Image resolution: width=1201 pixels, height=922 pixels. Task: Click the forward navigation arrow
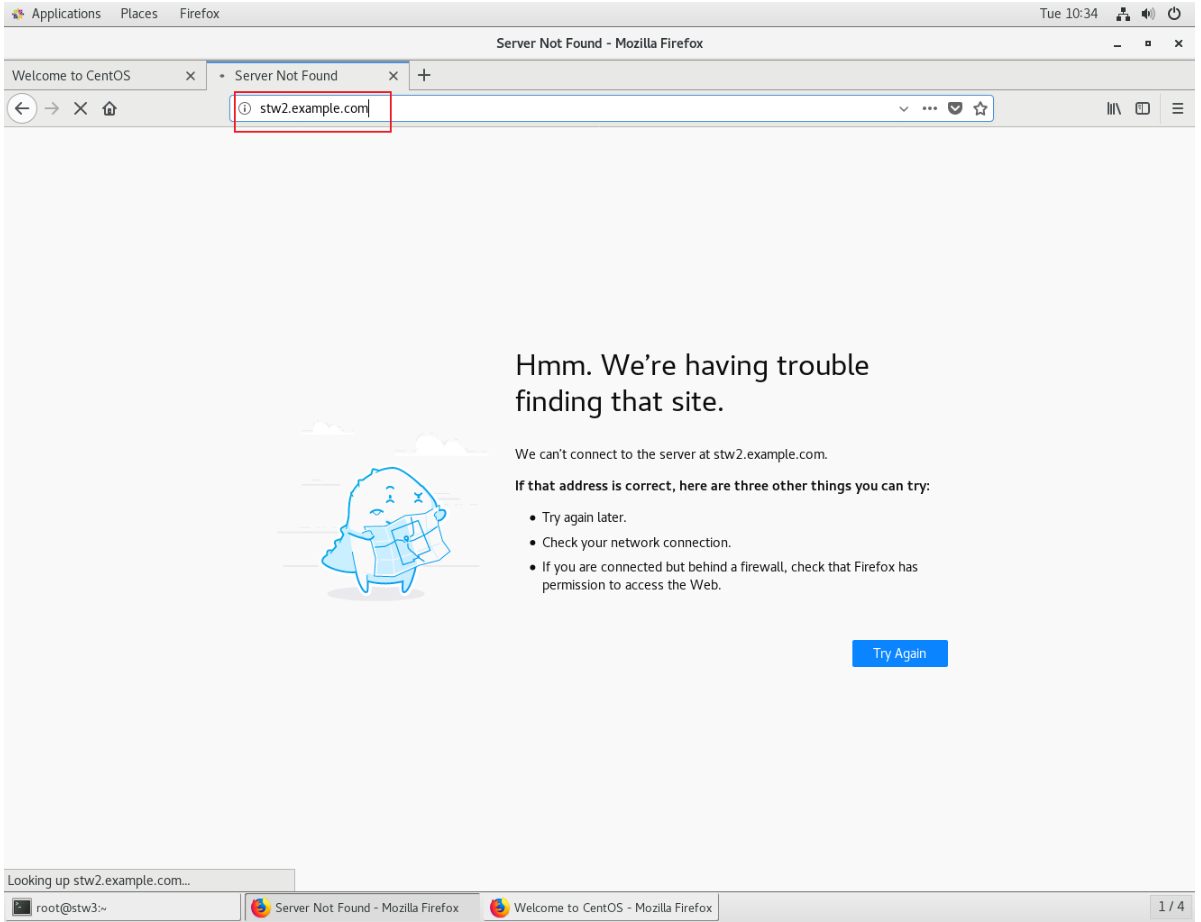click(x=52, y=108)
